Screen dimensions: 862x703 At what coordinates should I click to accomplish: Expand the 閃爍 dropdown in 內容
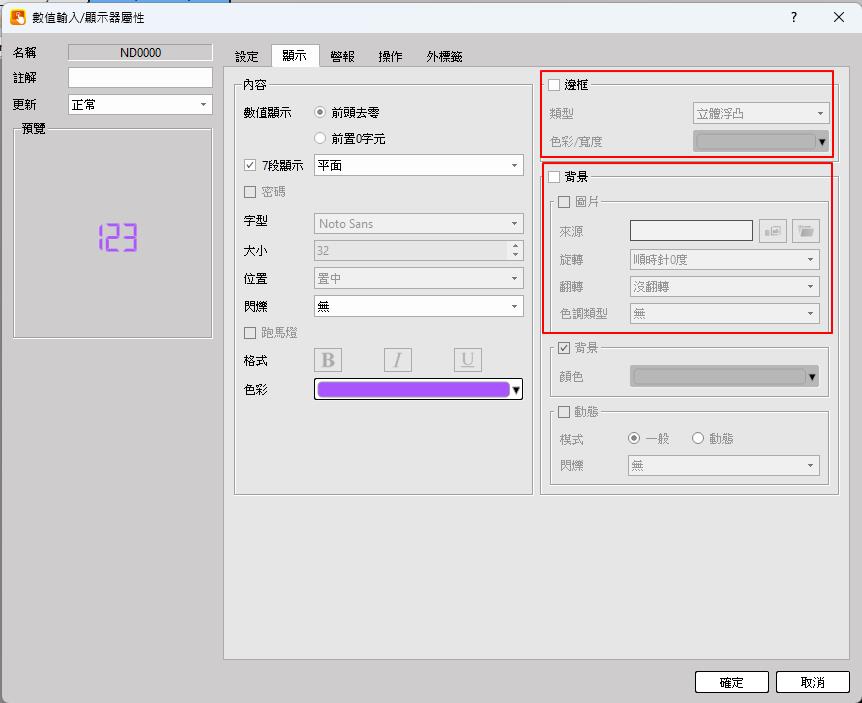[x=418, y=307]
